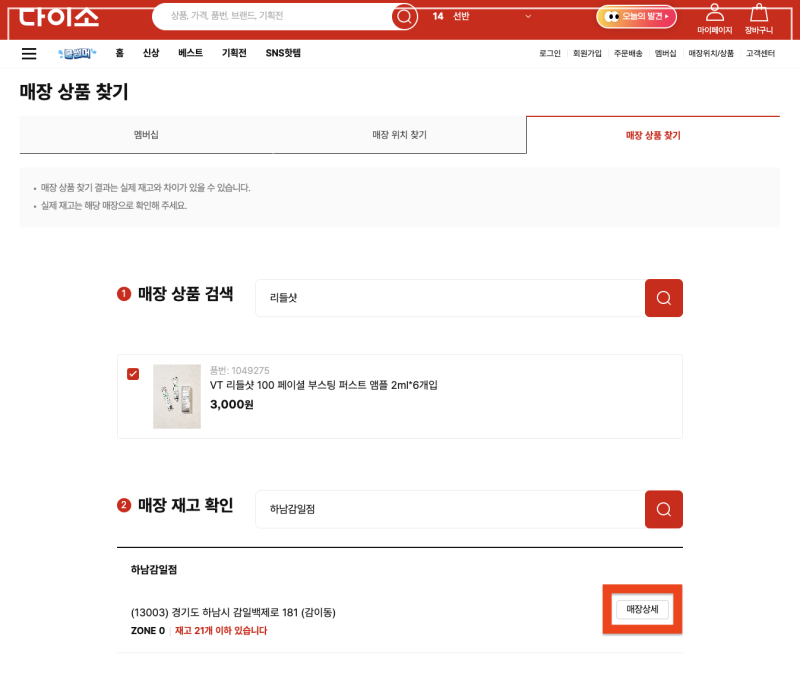Click the product search field containing 리들샷

(x=450, y=298)
